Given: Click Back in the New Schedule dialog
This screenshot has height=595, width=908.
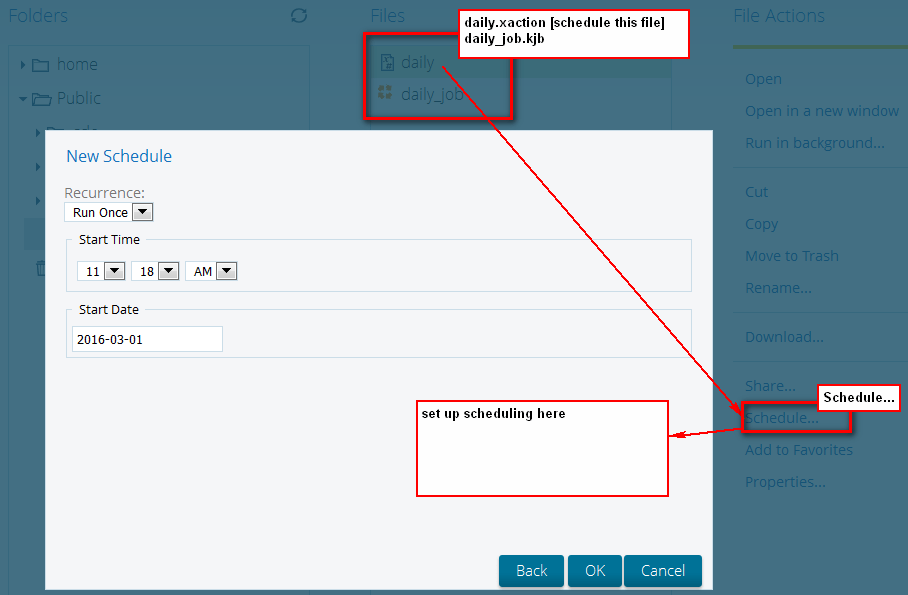Looking at the screenshot, I should pyautogui.click(x=531, y=570).
